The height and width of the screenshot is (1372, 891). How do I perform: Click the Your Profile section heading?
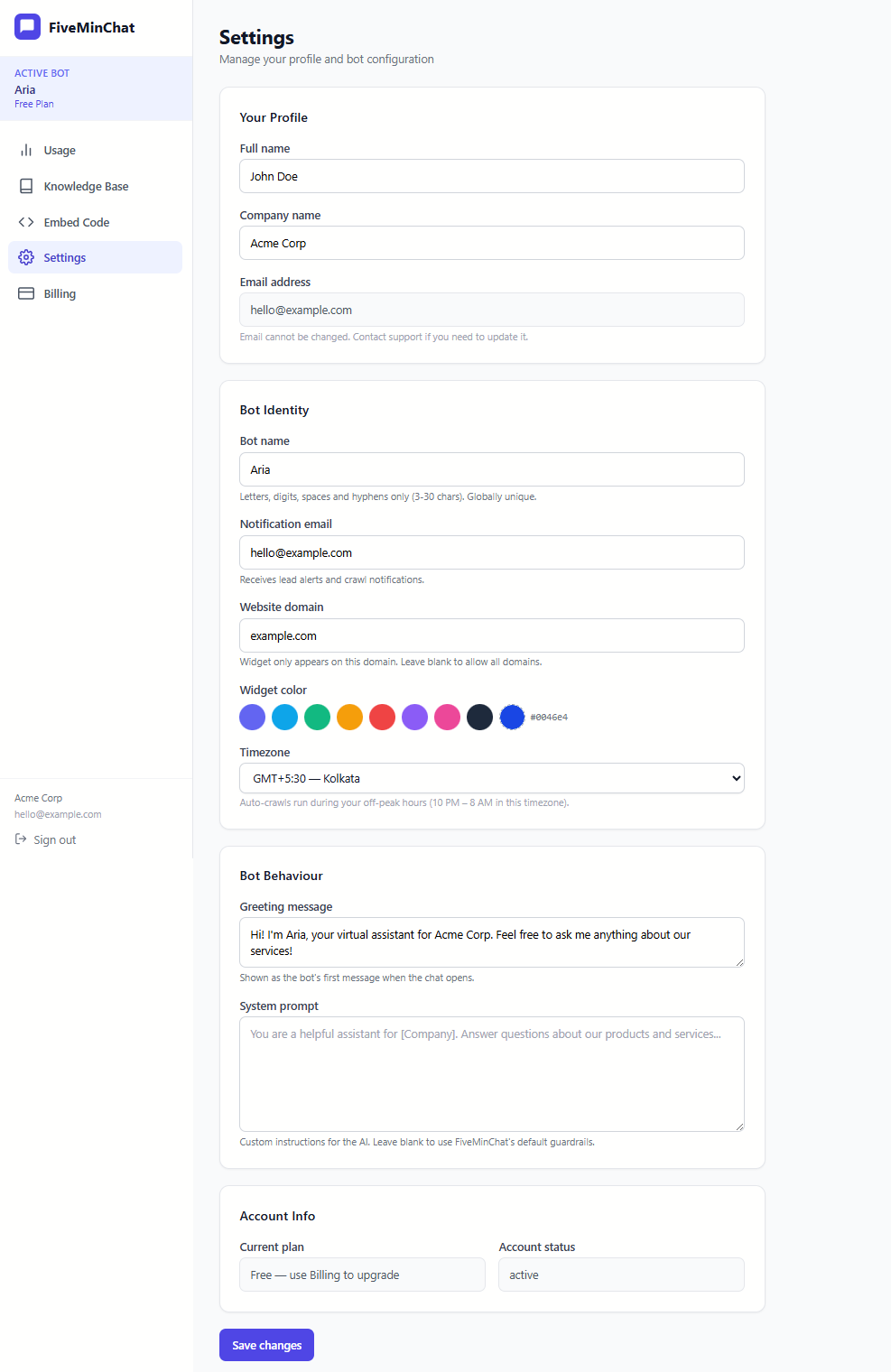tap(274, 117)
